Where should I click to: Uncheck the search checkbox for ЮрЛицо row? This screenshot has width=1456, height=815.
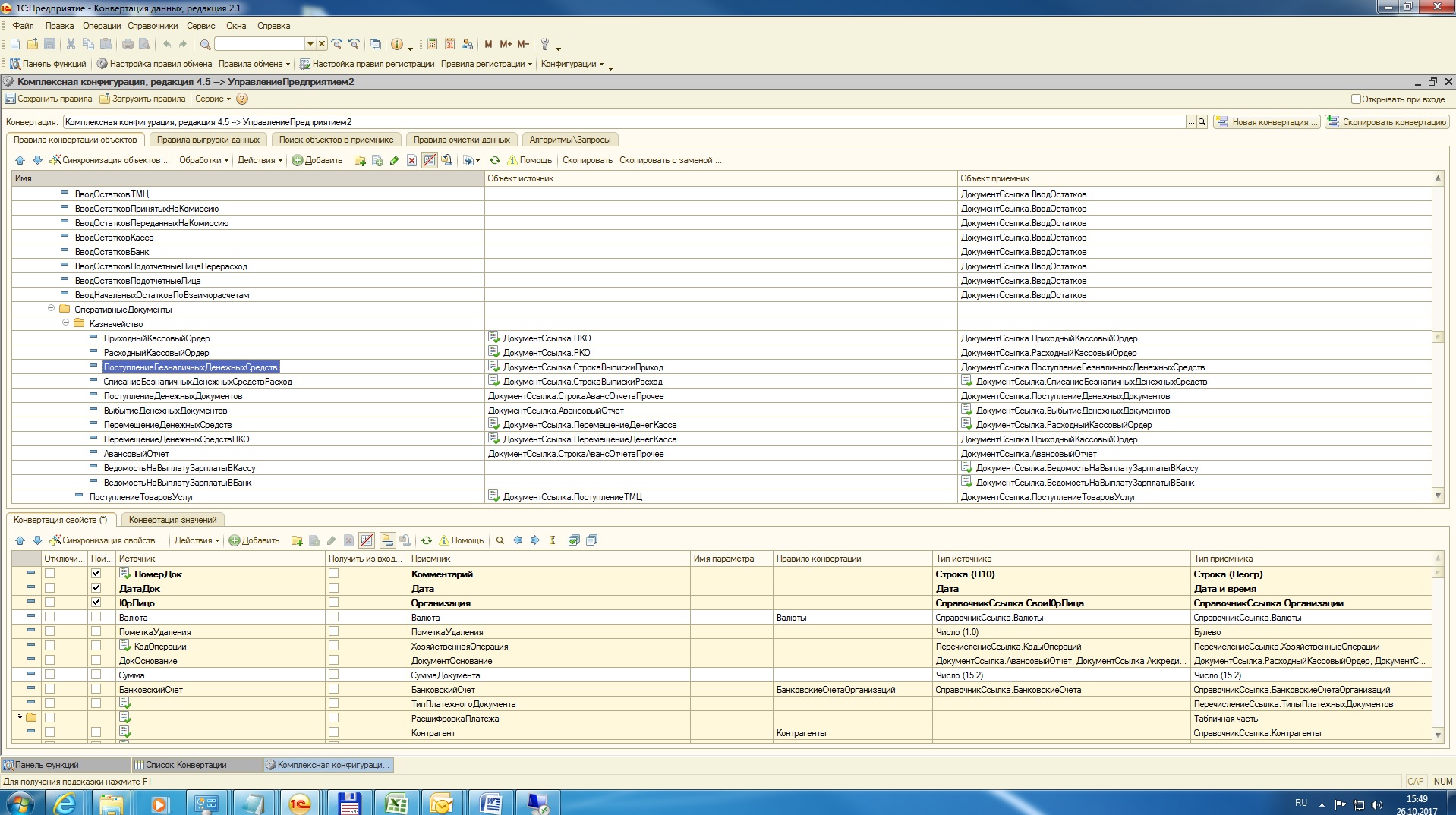pyautogui.click(x=96, y=603)
